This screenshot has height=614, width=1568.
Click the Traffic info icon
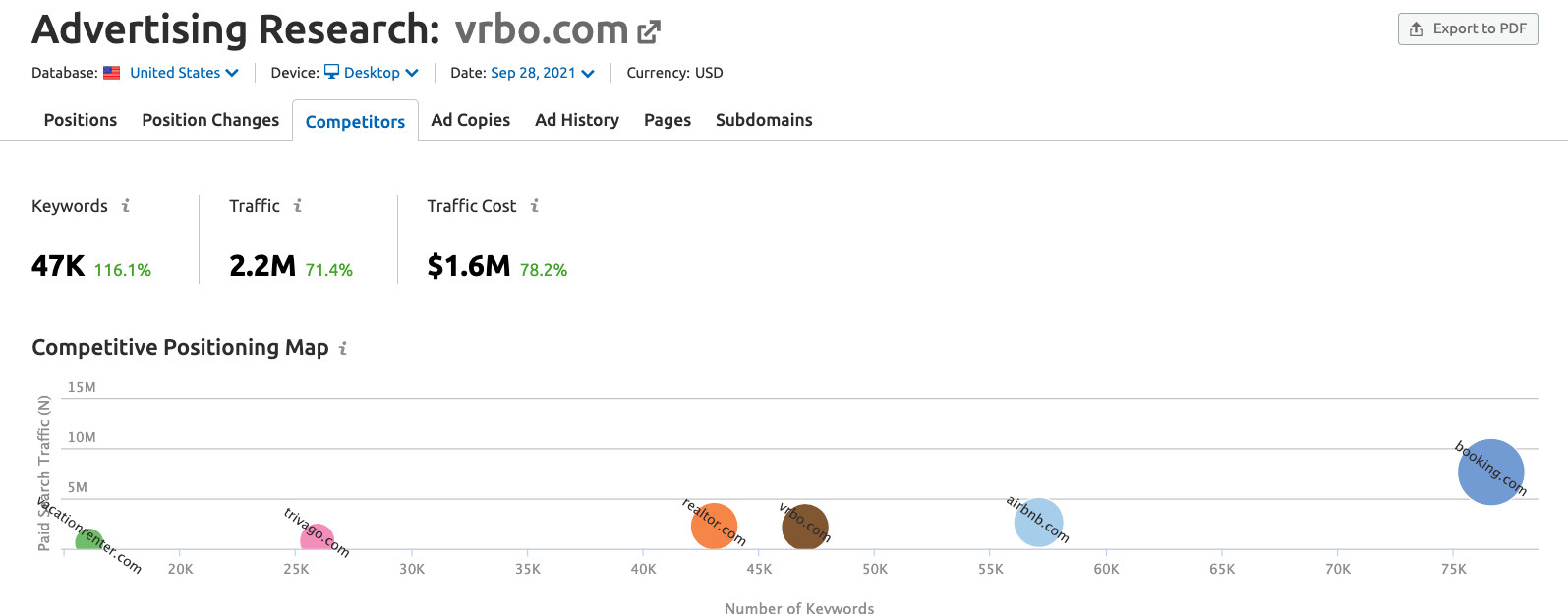tap(298, 206)
